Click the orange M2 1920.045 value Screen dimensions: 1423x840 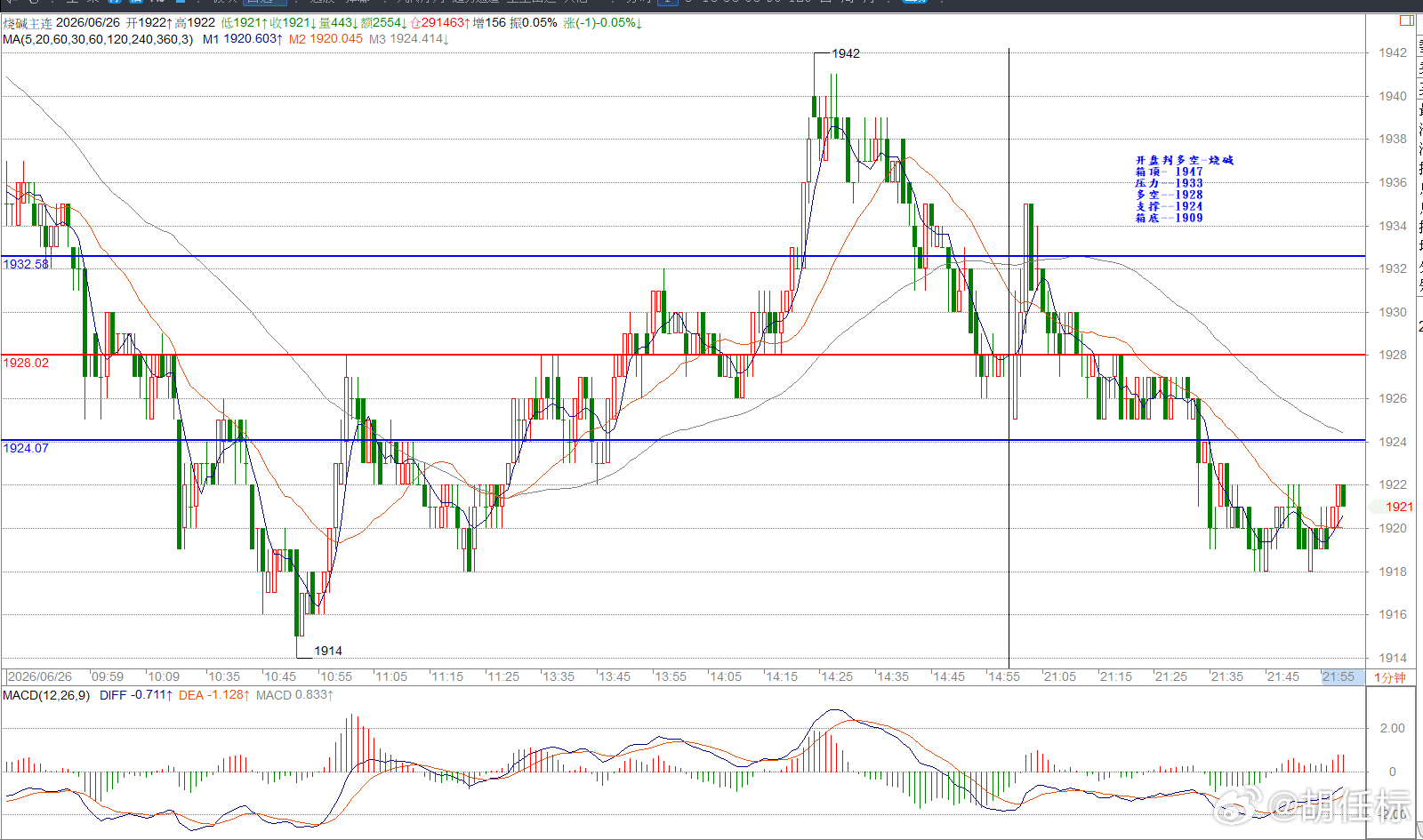point(326,39)
